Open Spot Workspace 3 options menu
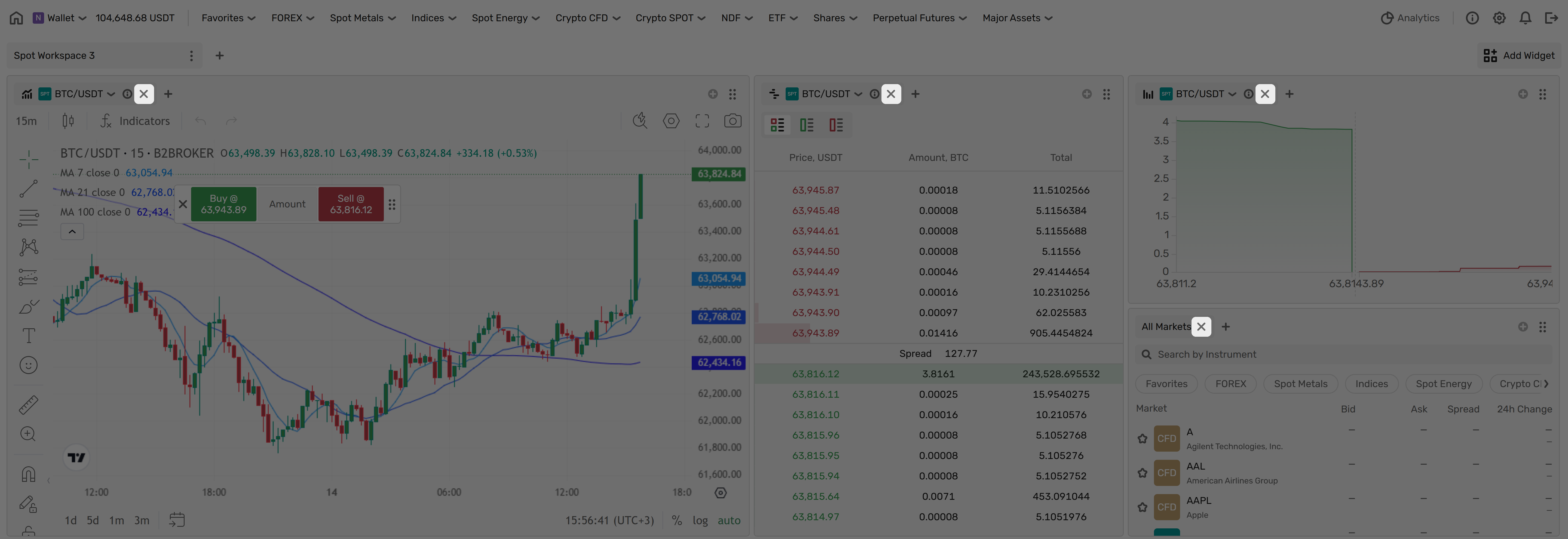The height and width of the screenshot is (539, 1568). pos(191,56)
